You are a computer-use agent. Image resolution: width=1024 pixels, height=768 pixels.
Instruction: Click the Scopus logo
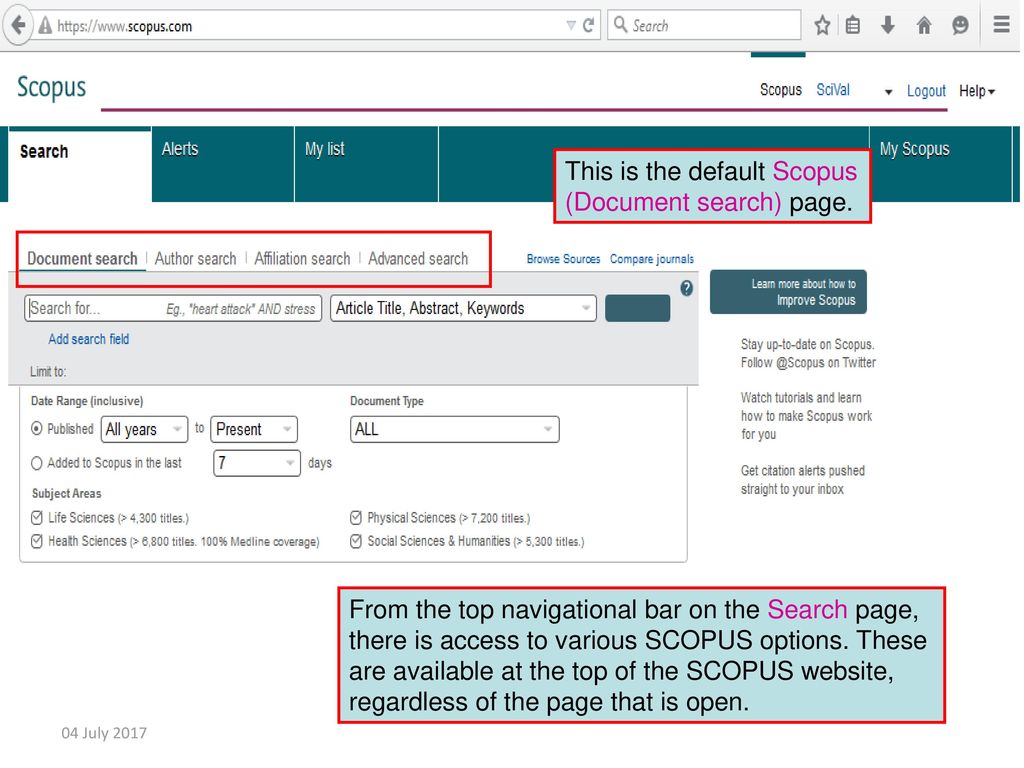click(x=52, y=88)
